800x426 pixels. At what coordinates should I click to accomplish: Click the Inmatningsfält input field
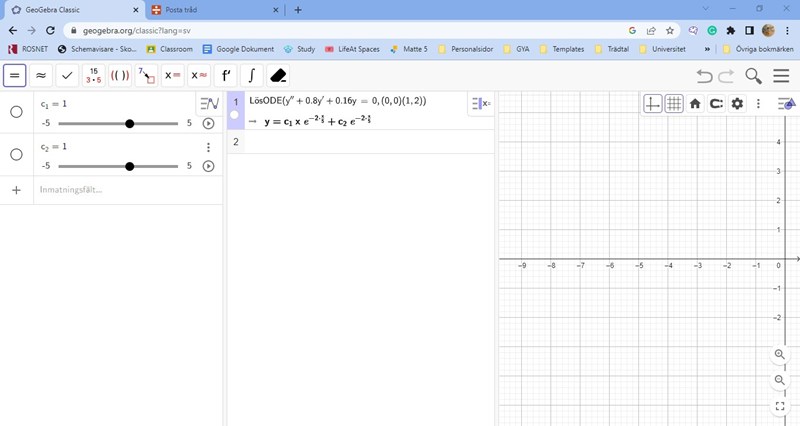(x=120, y=190)
